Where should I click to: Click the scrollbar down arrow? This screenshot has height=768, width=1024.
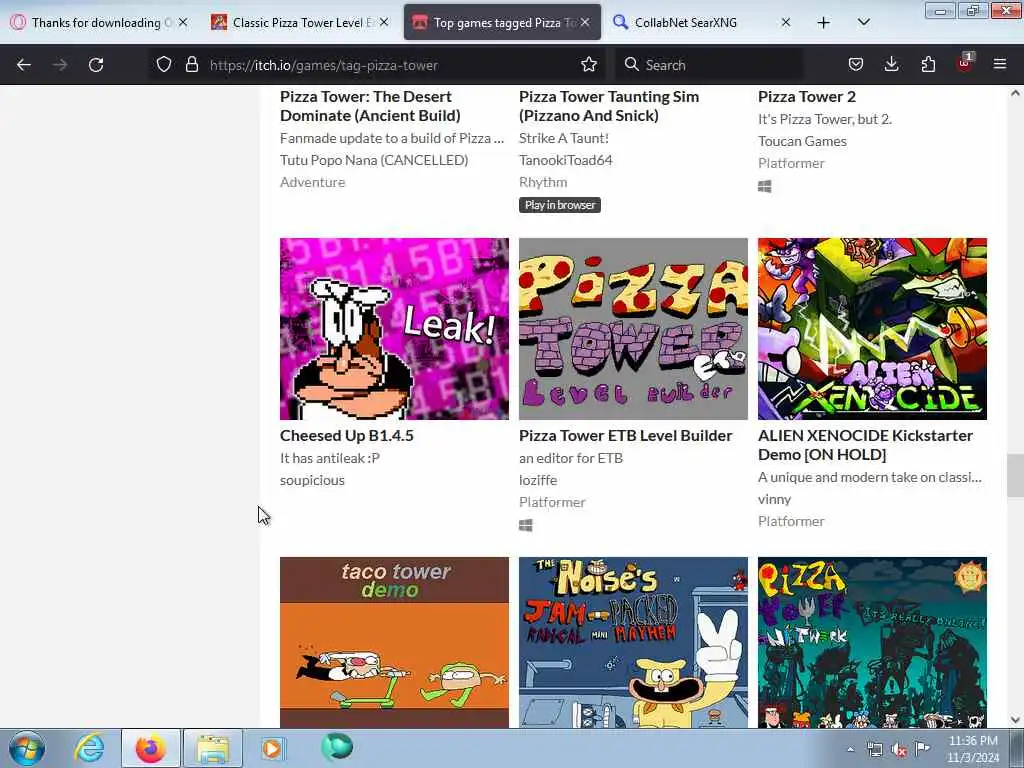click(x=1015, y=720)
